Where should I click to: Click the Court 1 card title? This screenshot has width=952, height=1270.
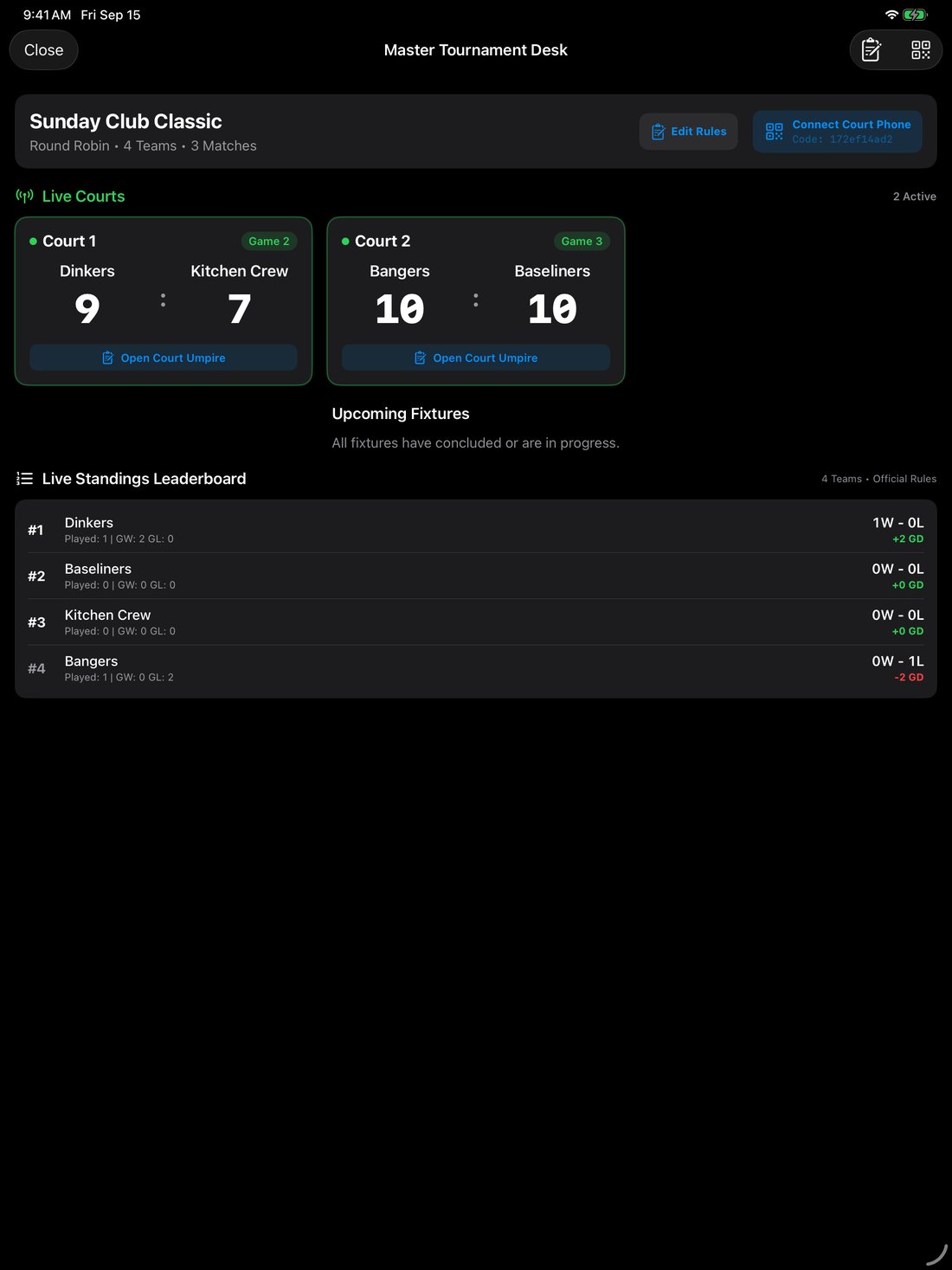(69, 242)
